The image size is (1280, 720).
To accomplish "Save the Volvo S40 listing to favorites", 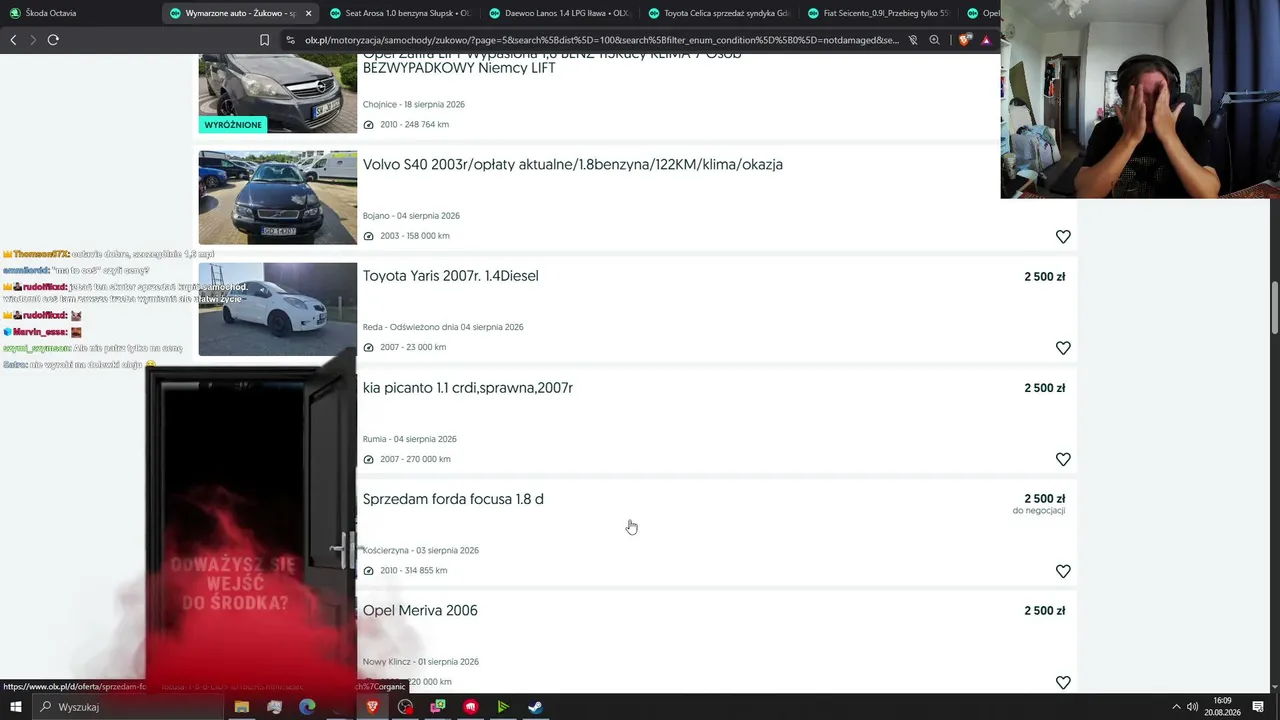I will 1063,237.
